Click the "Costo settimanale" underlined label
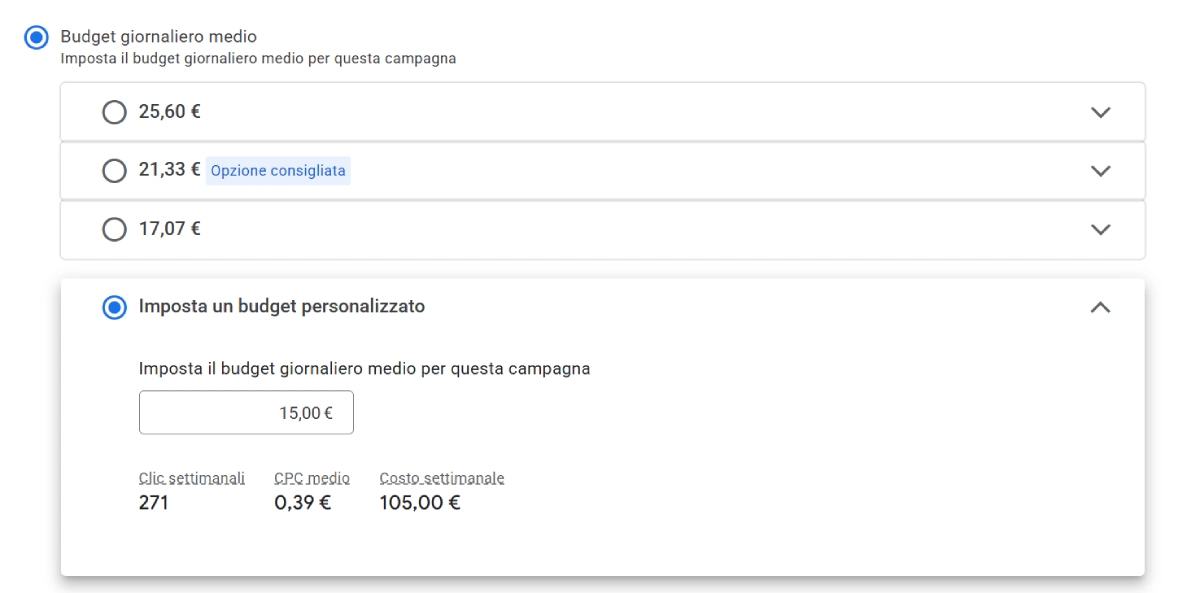1200x593 pixels. click(441, 477)
